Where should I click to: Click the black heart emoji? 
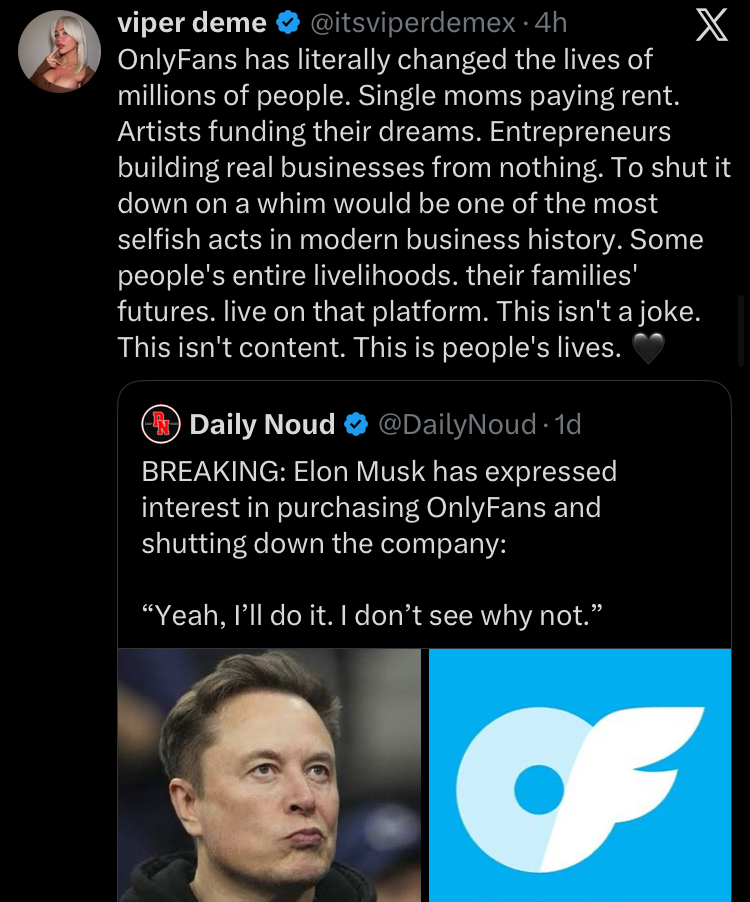(649, 348)
